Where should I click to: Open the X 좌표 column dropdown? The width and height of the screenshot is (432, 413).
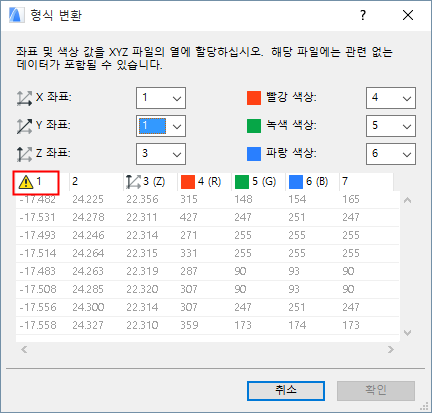pyautogui.click(x=161, y=98)
